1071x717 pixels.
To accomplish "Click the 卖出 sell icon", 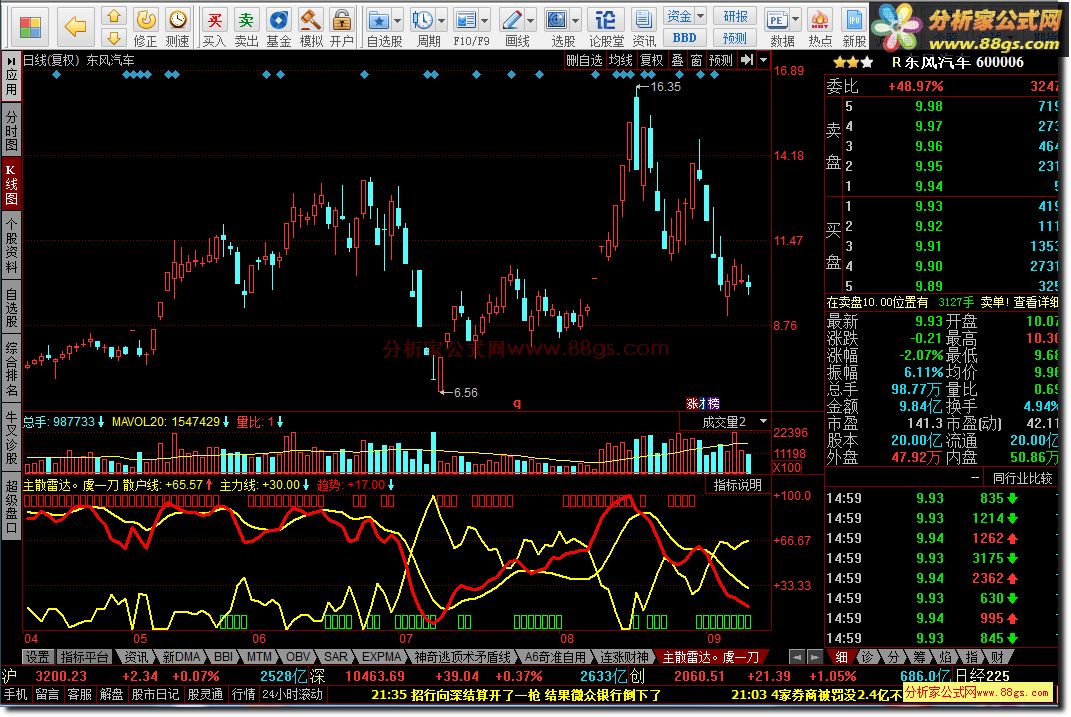I will (x=246, y=27).
